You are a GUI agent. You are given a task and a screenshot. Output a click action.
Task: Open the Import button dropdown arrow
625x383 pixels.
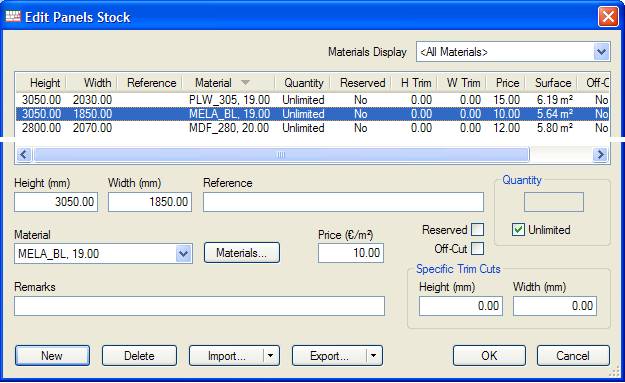pyautogui.click(x=271, y=356)
